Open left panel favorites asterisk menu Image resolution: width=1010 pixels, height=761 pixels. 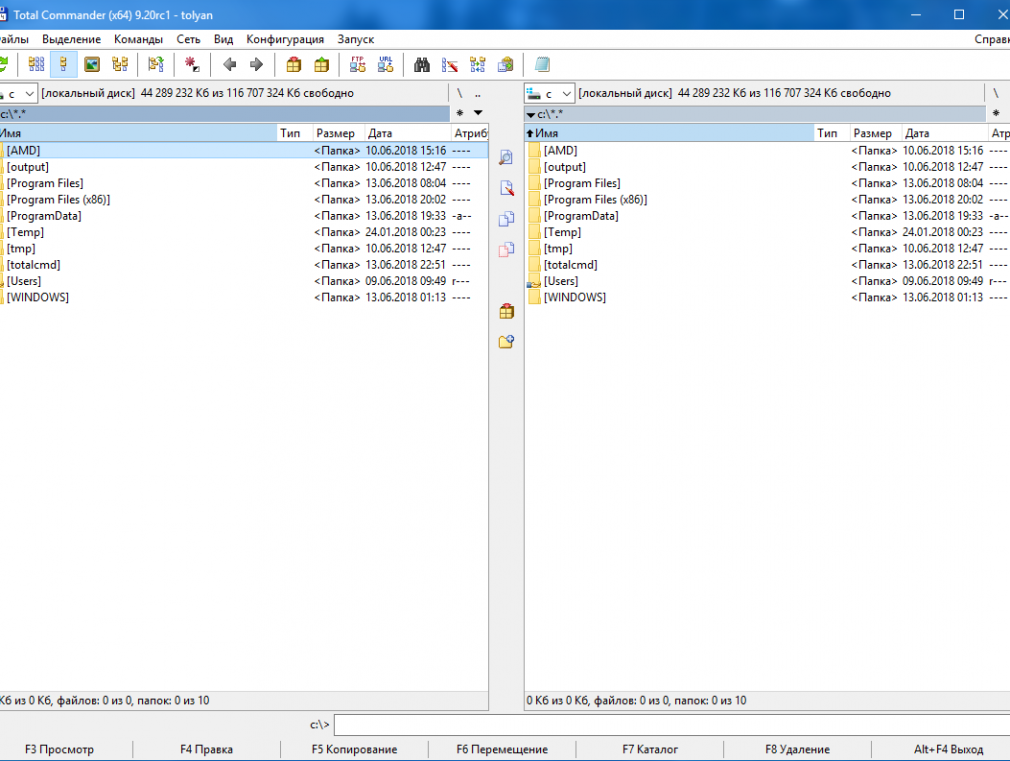459,113
